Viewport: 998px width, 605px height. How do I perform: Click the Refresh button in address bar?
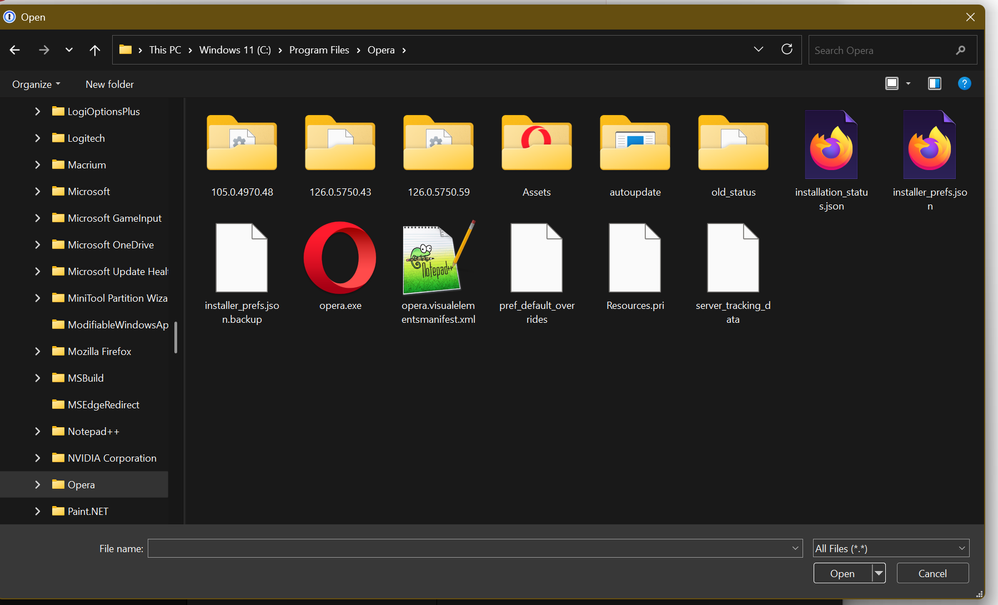787,49
